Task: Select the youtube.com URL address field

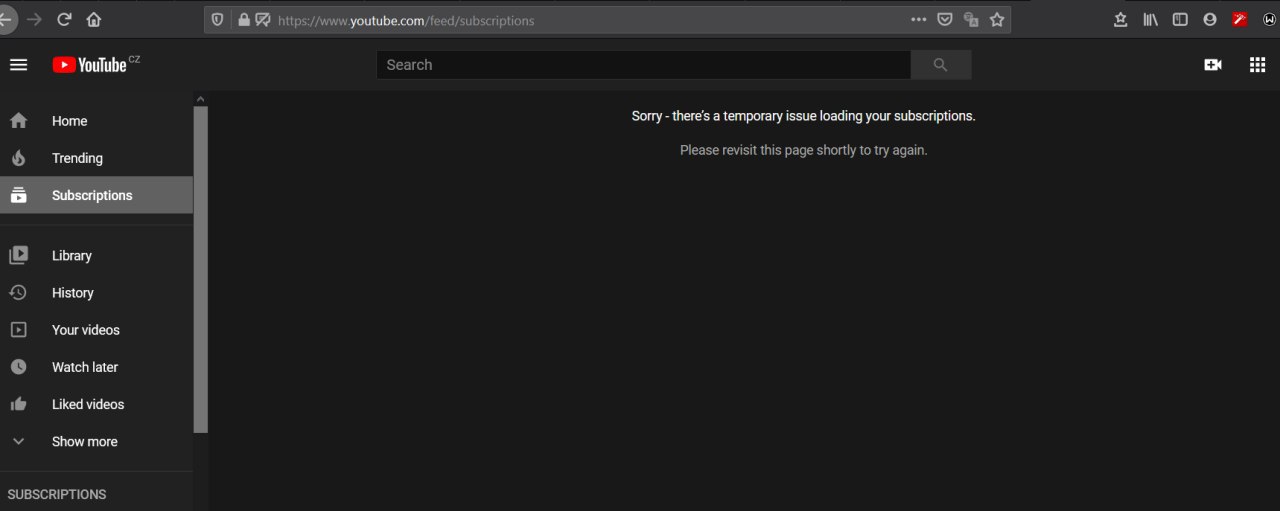Action: (x=590, y=20)
